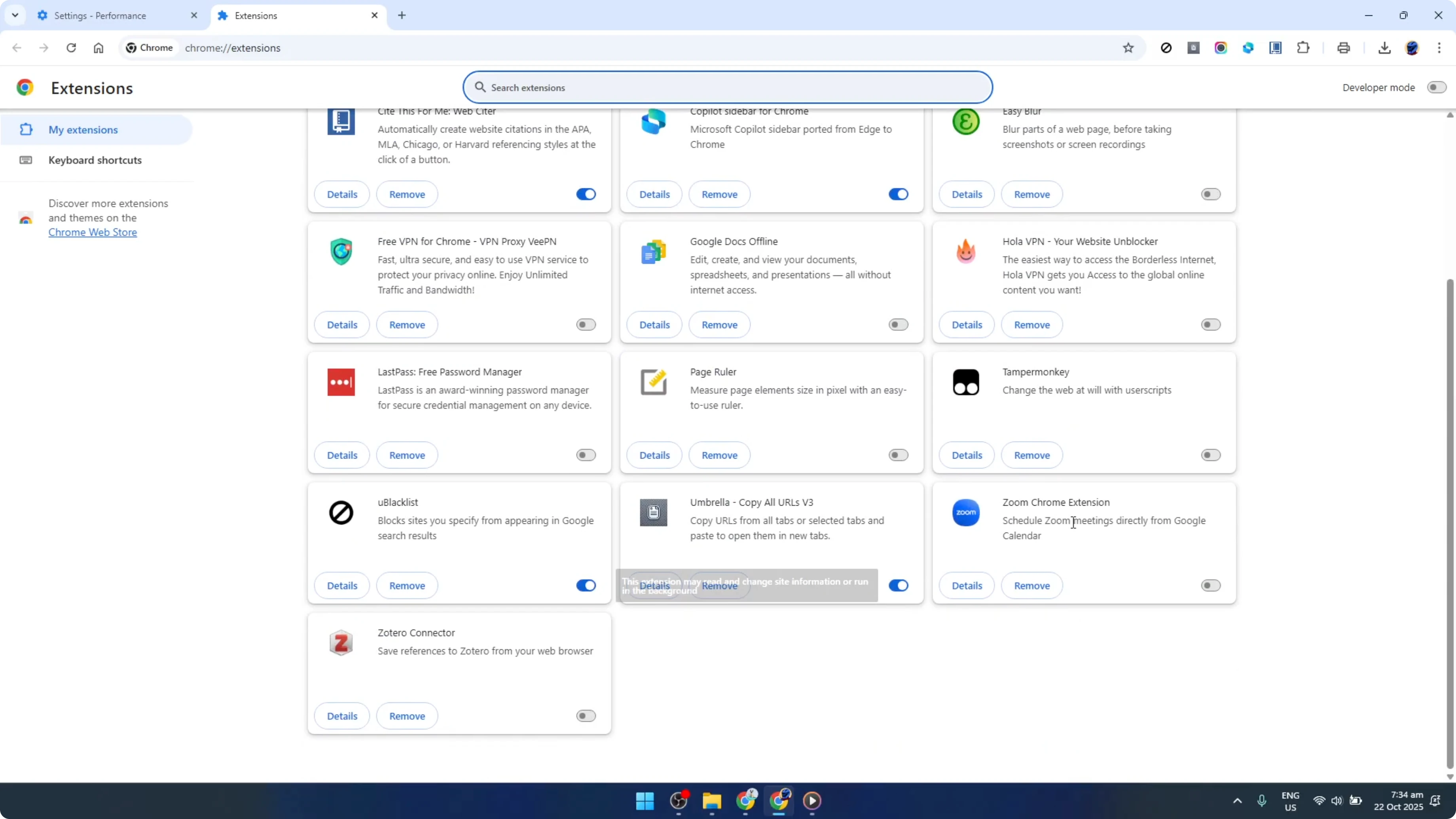Open the Downloads toolbar icon
Image resolution: width=1456 pixels, height=819 pixels.
click(x=1384, y=48)
